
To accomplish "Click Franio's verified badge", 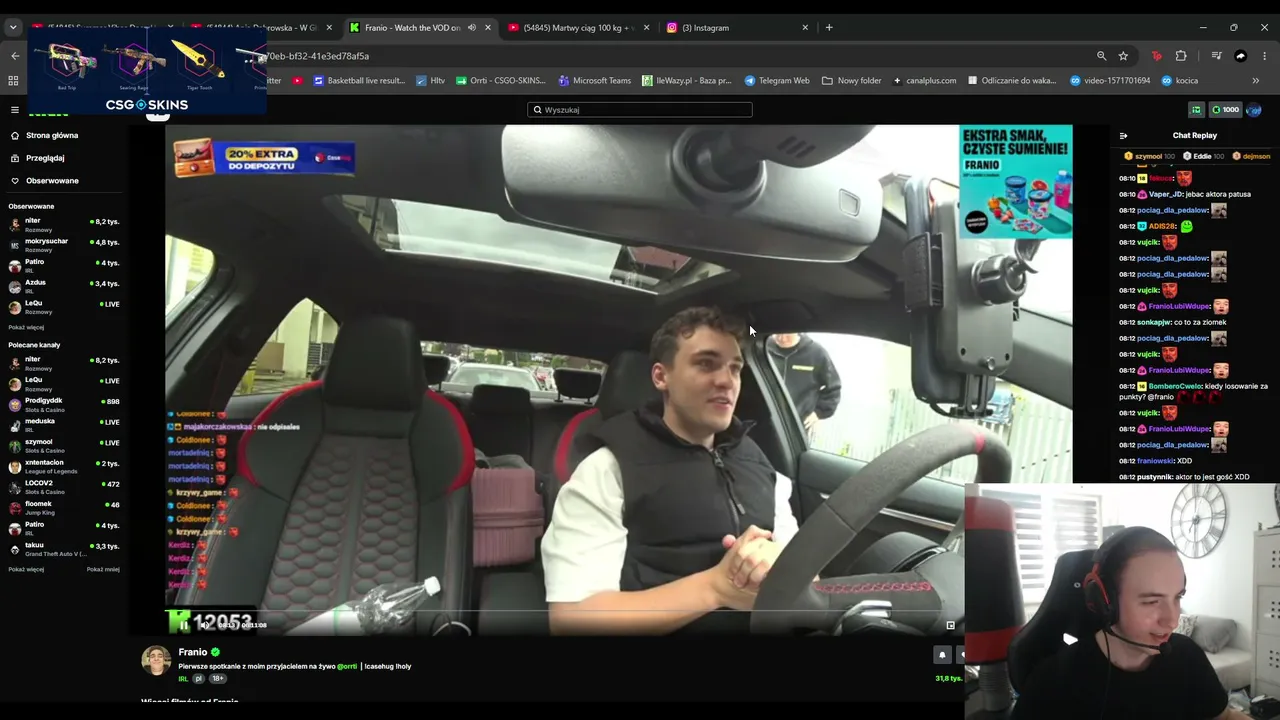I will [x=215, y=652].
